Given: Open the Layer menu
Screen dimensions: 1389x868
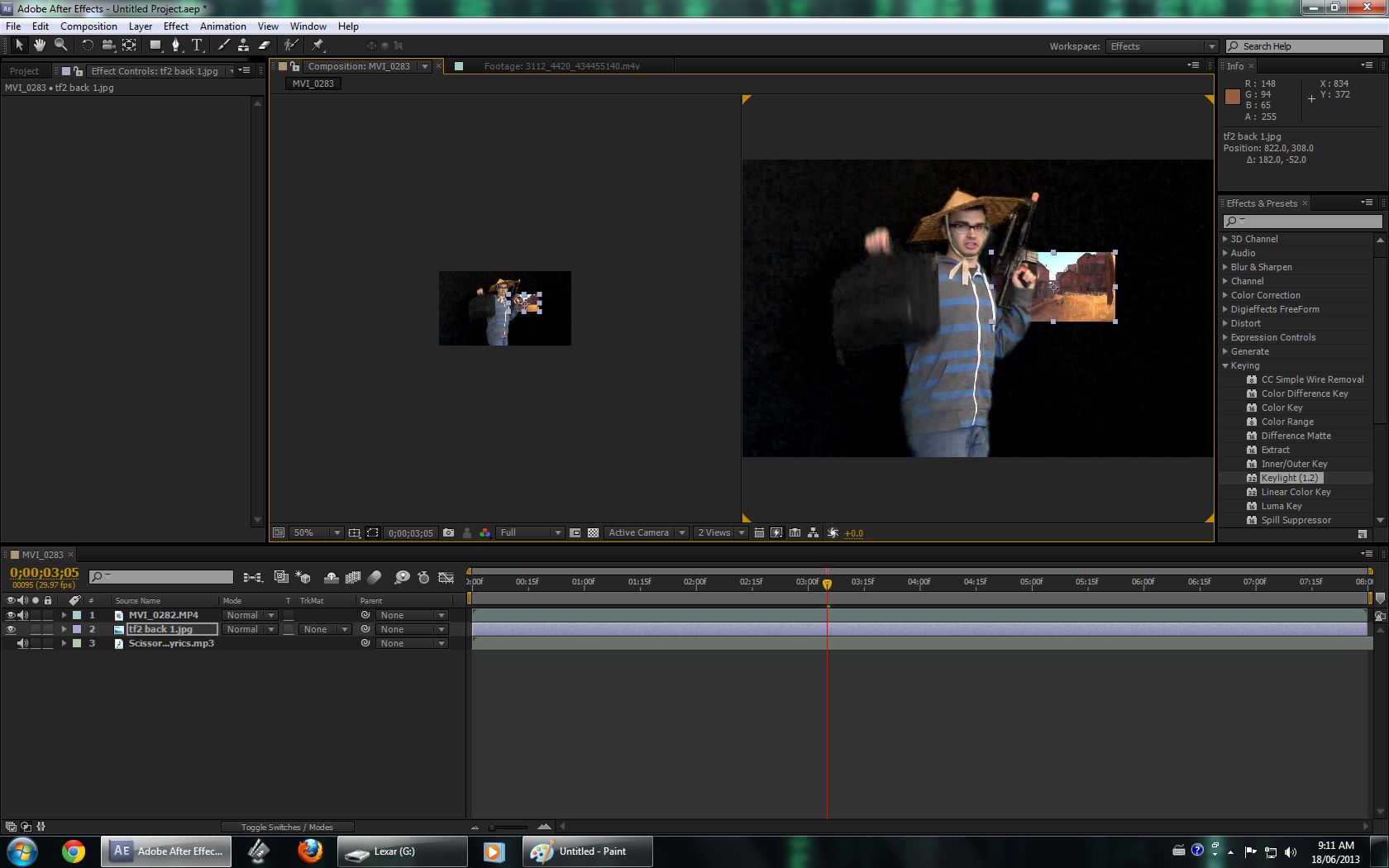Looking at the screenshot, I should point(141,26).
